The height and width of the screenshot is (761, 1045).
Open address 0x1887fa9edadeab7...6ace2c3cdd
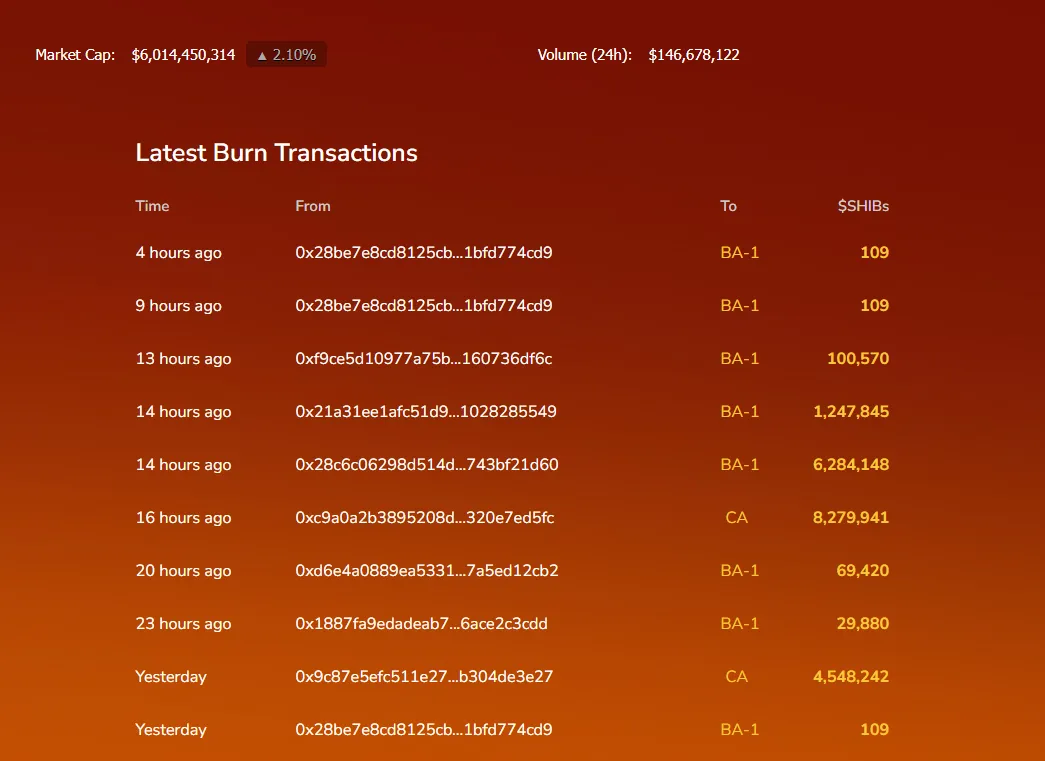[x=421, y=624]
